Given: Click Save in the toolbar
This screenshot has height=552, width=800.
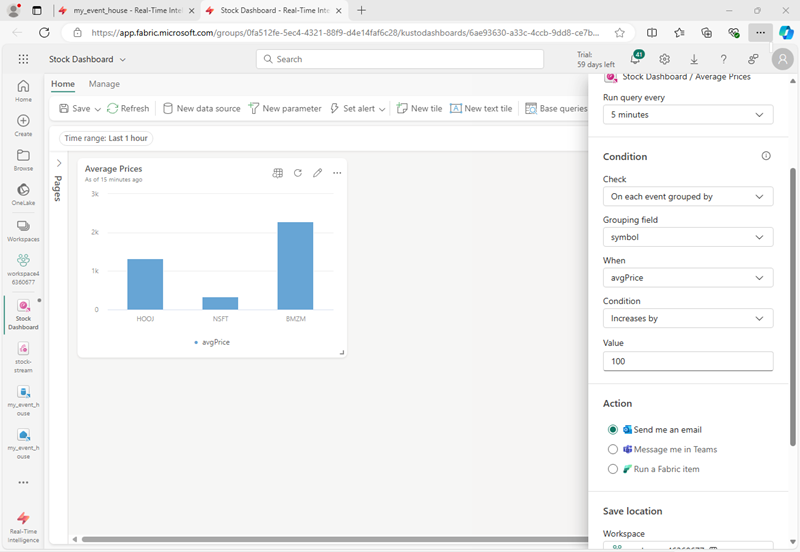Looking at the screenshot, I should coord(75,109).
